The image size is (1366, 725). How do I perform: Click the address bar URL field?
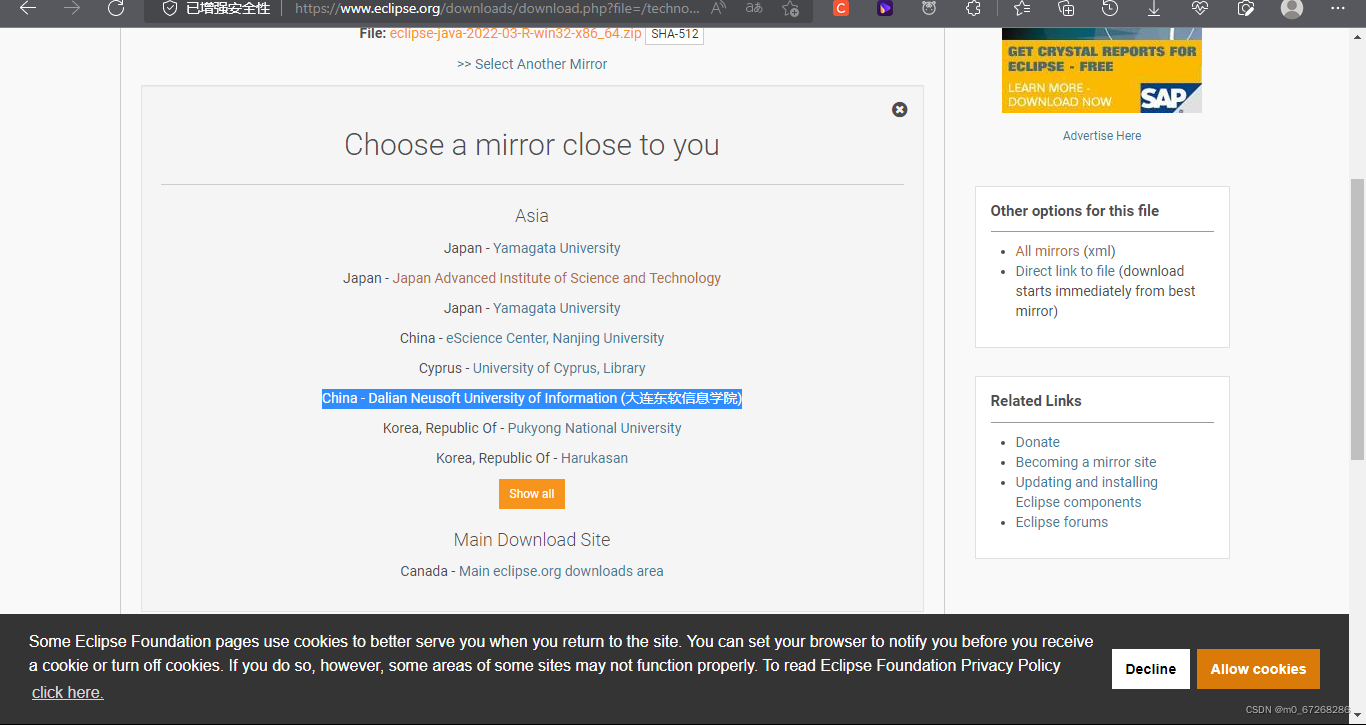coord(497,8)
